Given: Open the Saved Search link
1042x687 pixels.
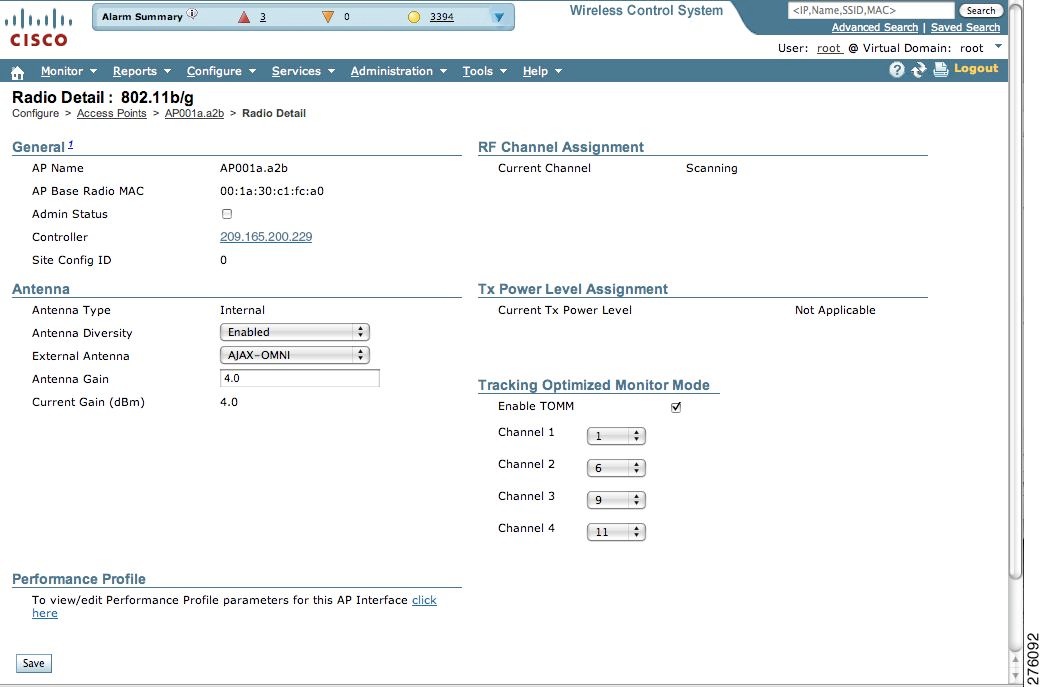Looking at the screenshot, I should pyautogui.click(x=965, y=27).
